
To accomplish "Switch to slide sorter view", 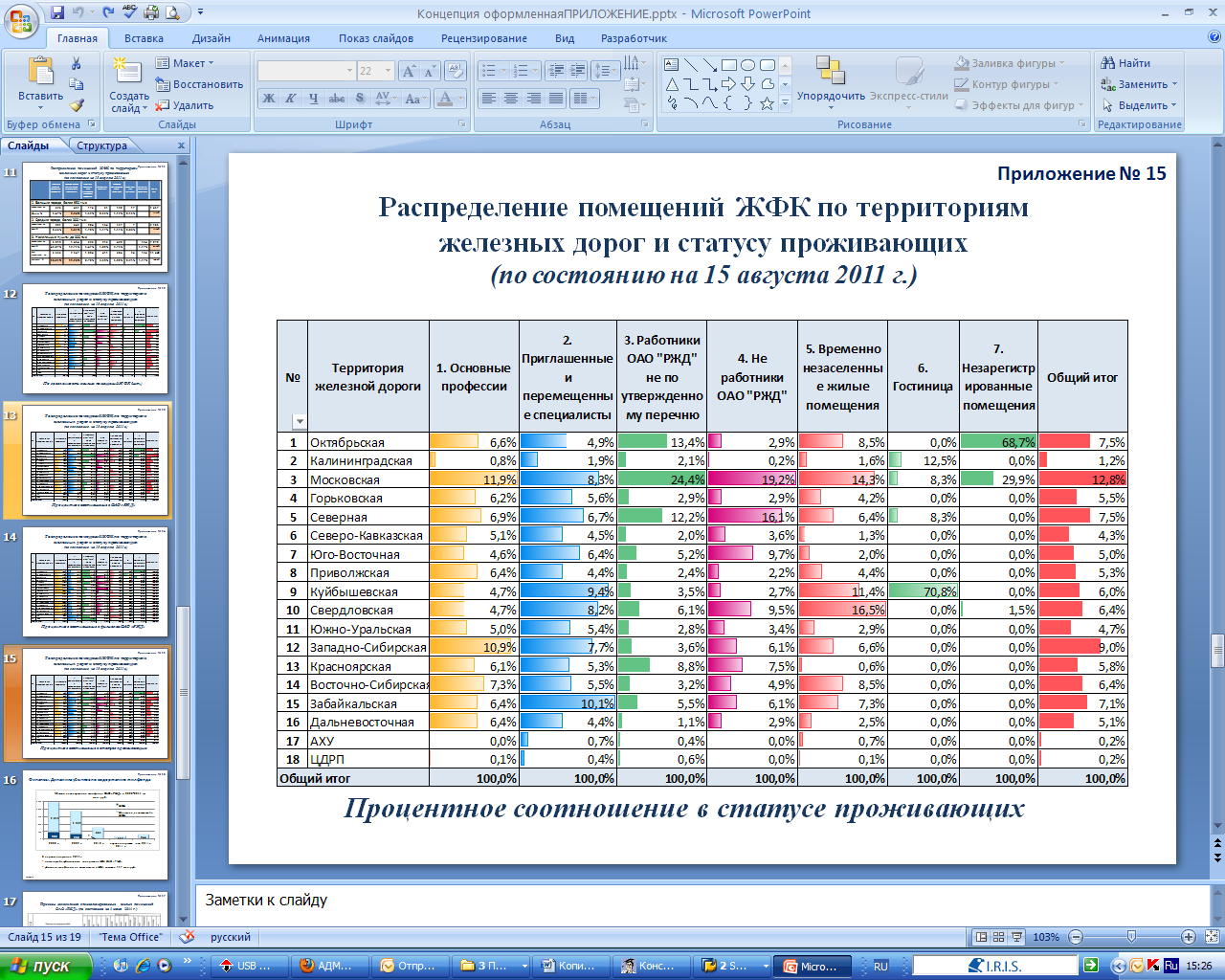I will [999, 937].
